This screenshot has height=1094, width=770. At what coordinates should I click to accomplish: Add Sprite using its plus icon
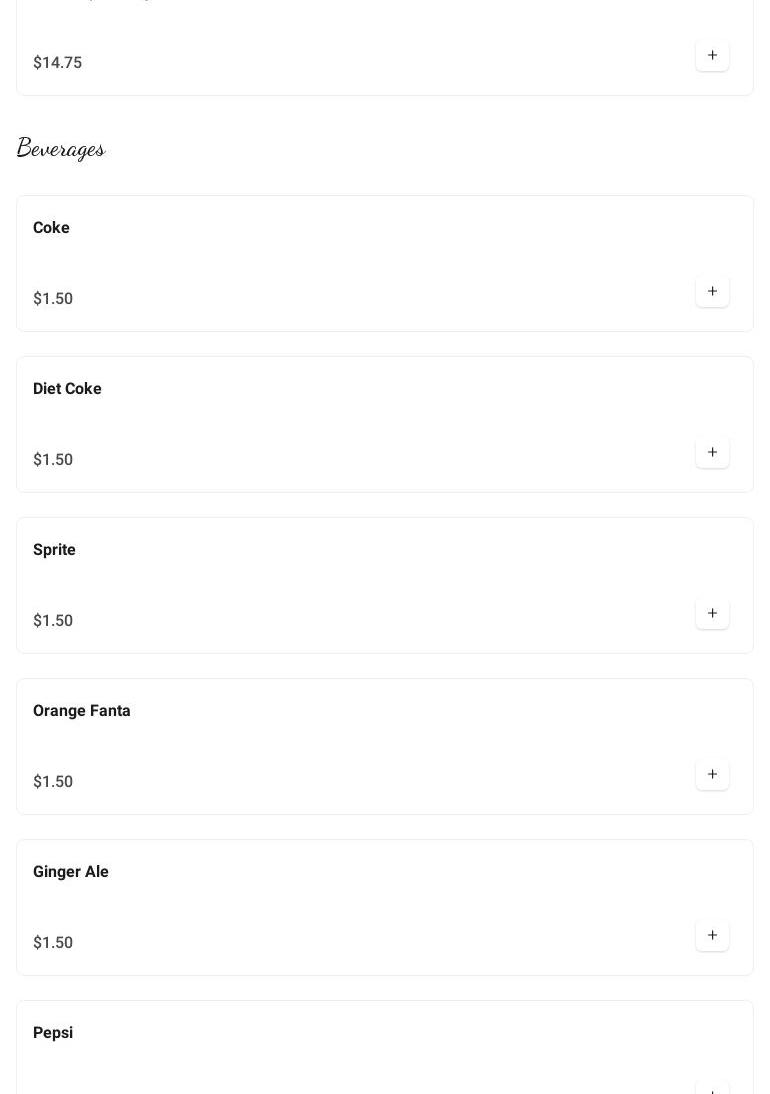pos(712,614)
